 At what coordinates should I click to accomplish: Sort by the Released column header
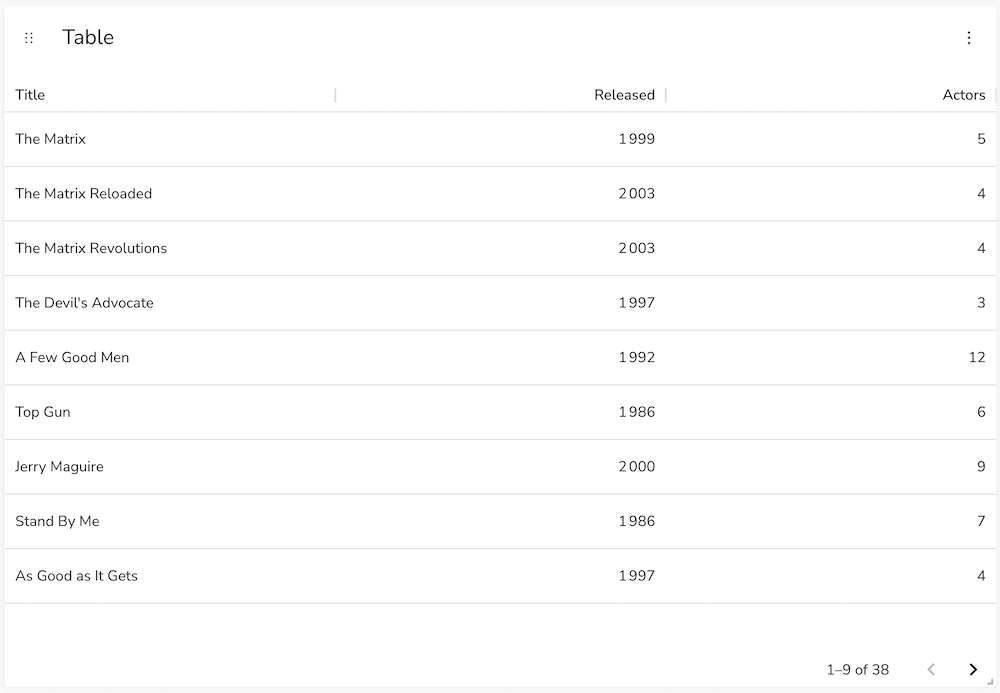click(624, 95)
